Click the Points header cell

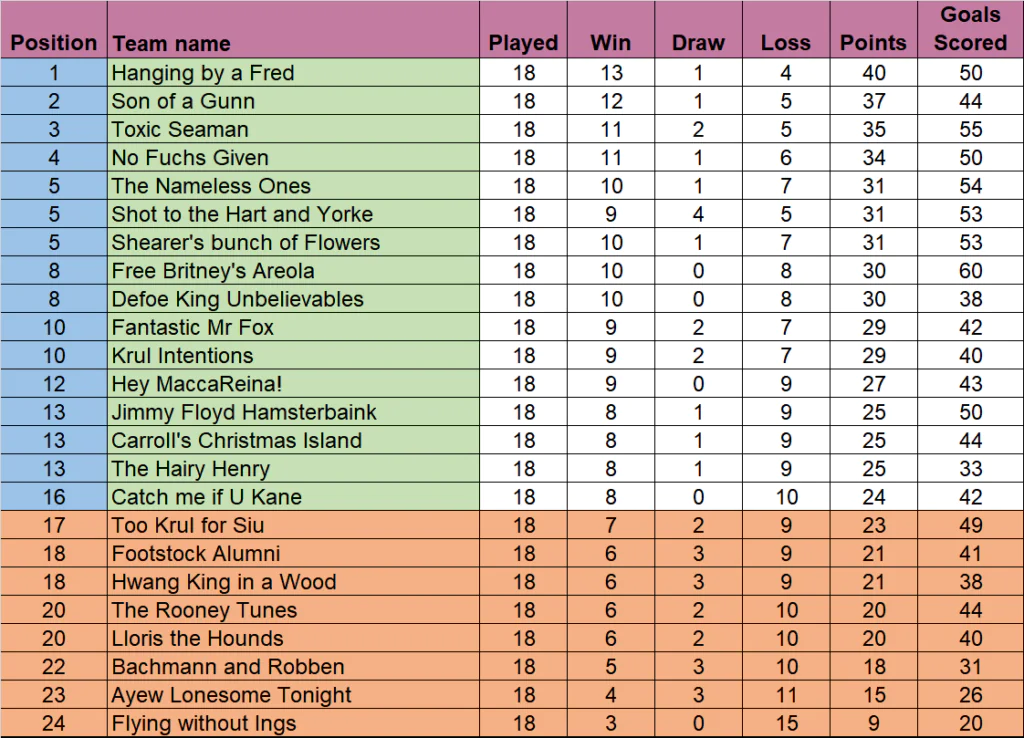pyautogui.click(x=874, y=29)
